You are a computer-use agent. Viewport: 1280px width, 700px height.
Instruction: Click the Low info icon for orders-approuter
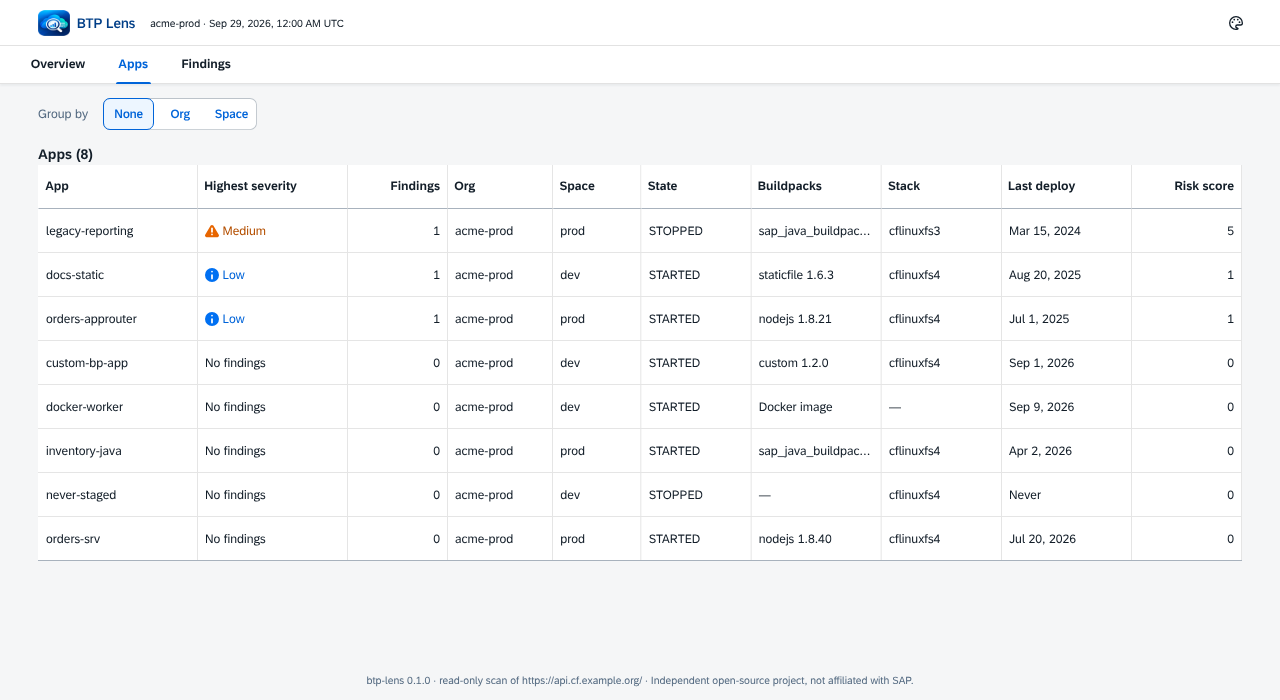coord(212,319)
